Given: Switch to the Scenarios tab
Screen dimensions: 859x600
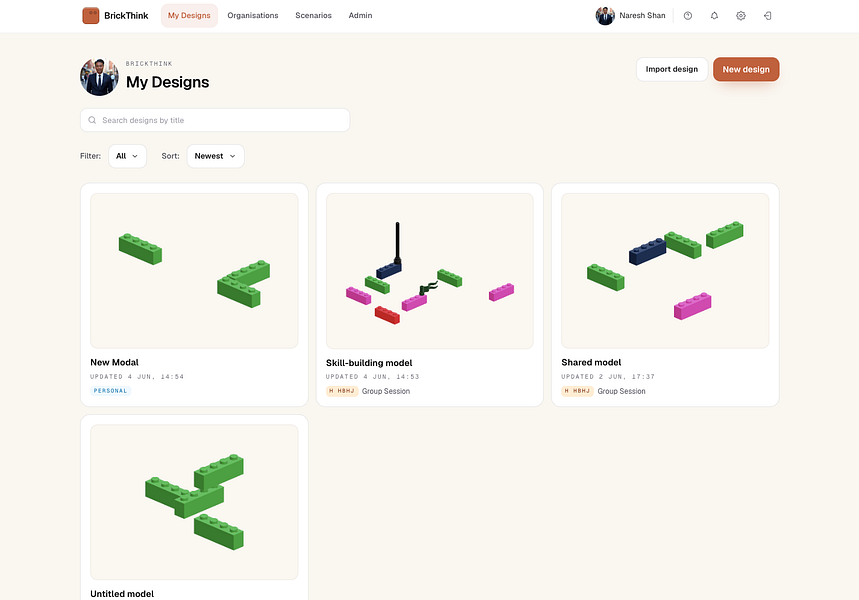Looking at the screenshot, I should click(x=313, y=15).
